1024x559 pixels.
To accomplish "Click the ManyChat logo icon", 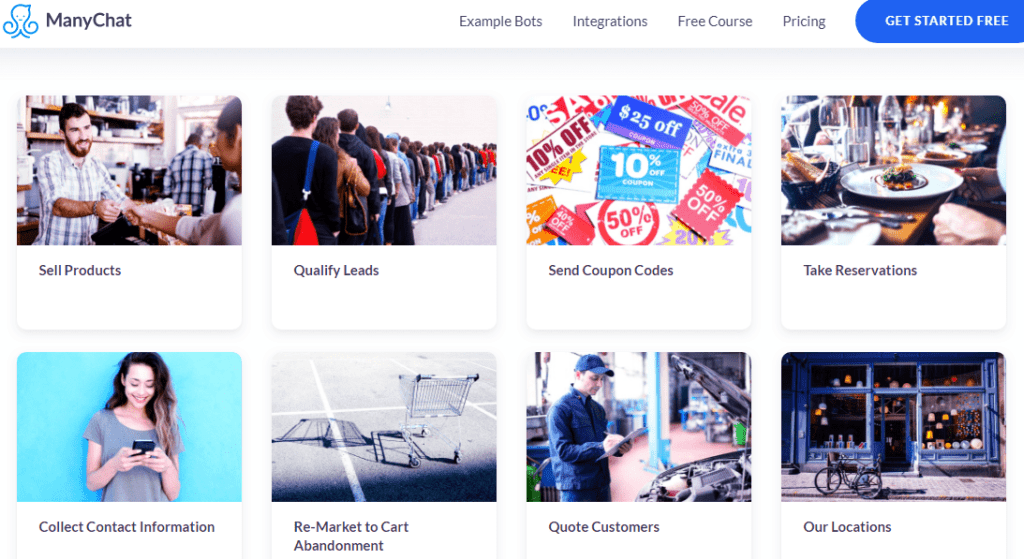I will (x=20, y=21).
